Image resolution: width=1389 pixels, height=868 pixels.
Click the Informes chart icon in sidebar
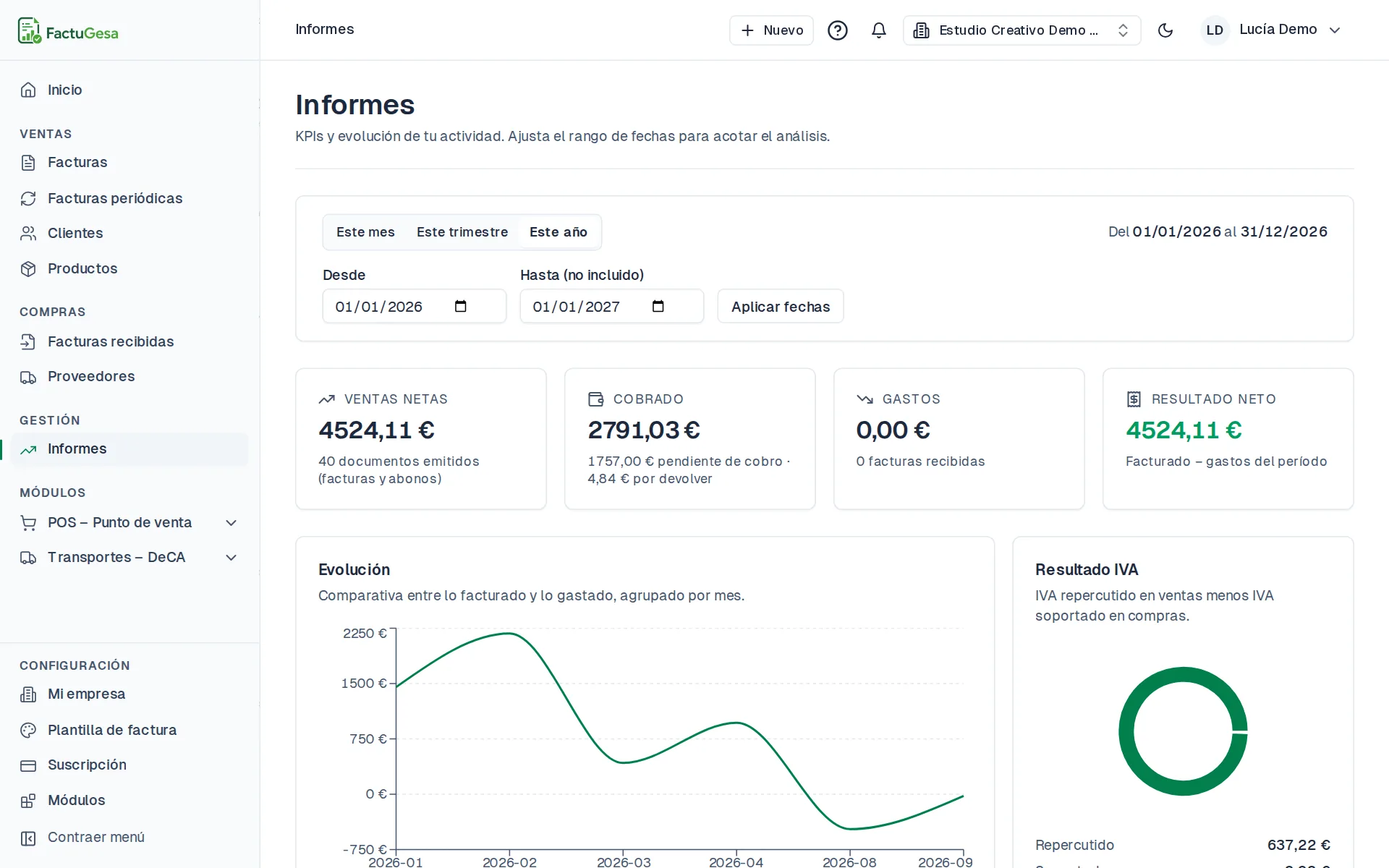28,449
